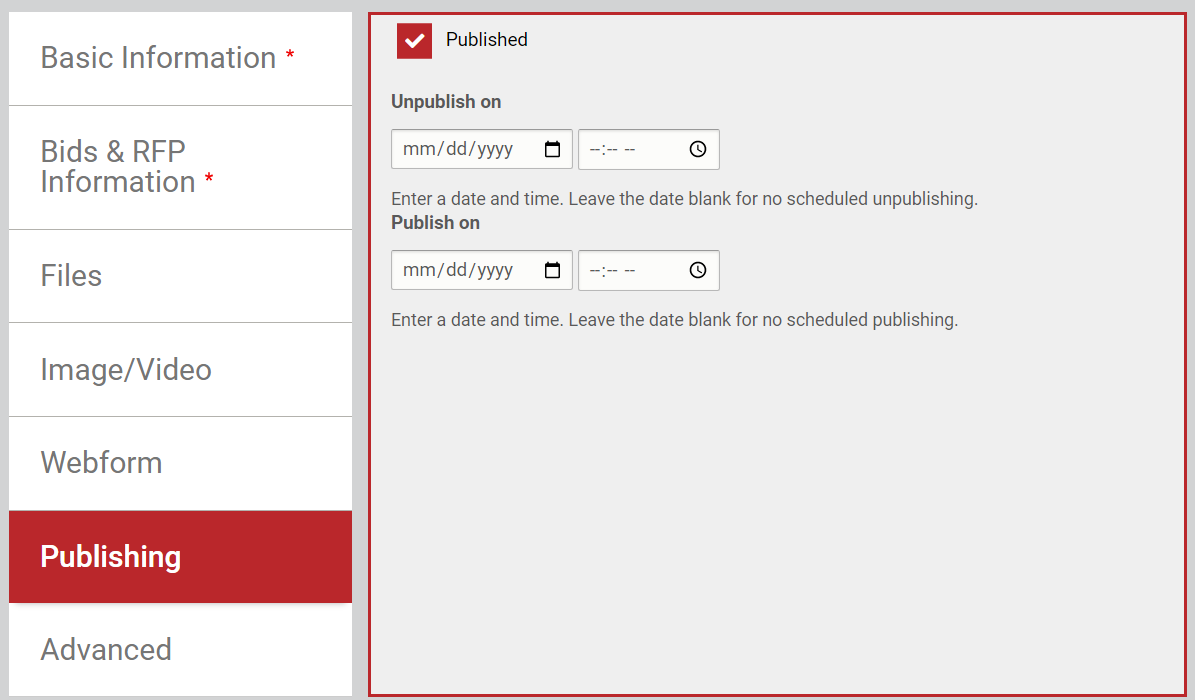The image size is (1195, 700).
Task: Focus the Unpublish on time field
Action: click(649, 149)
